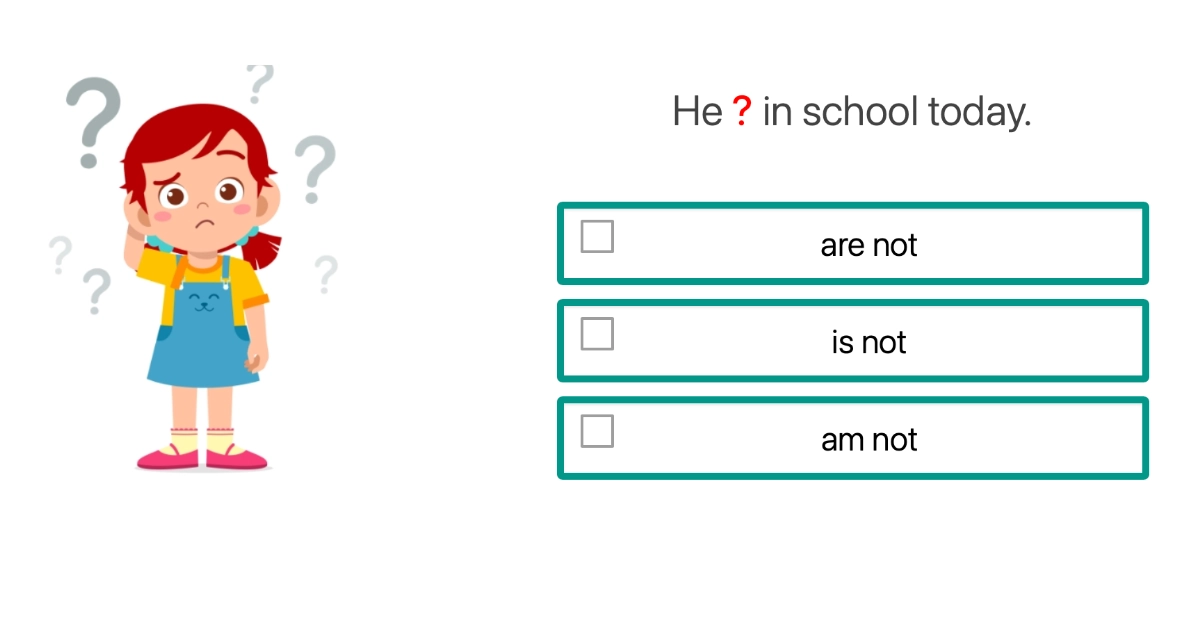
Task: Click the checkbox inside the middle answer row
Action: tap(597, 334)
